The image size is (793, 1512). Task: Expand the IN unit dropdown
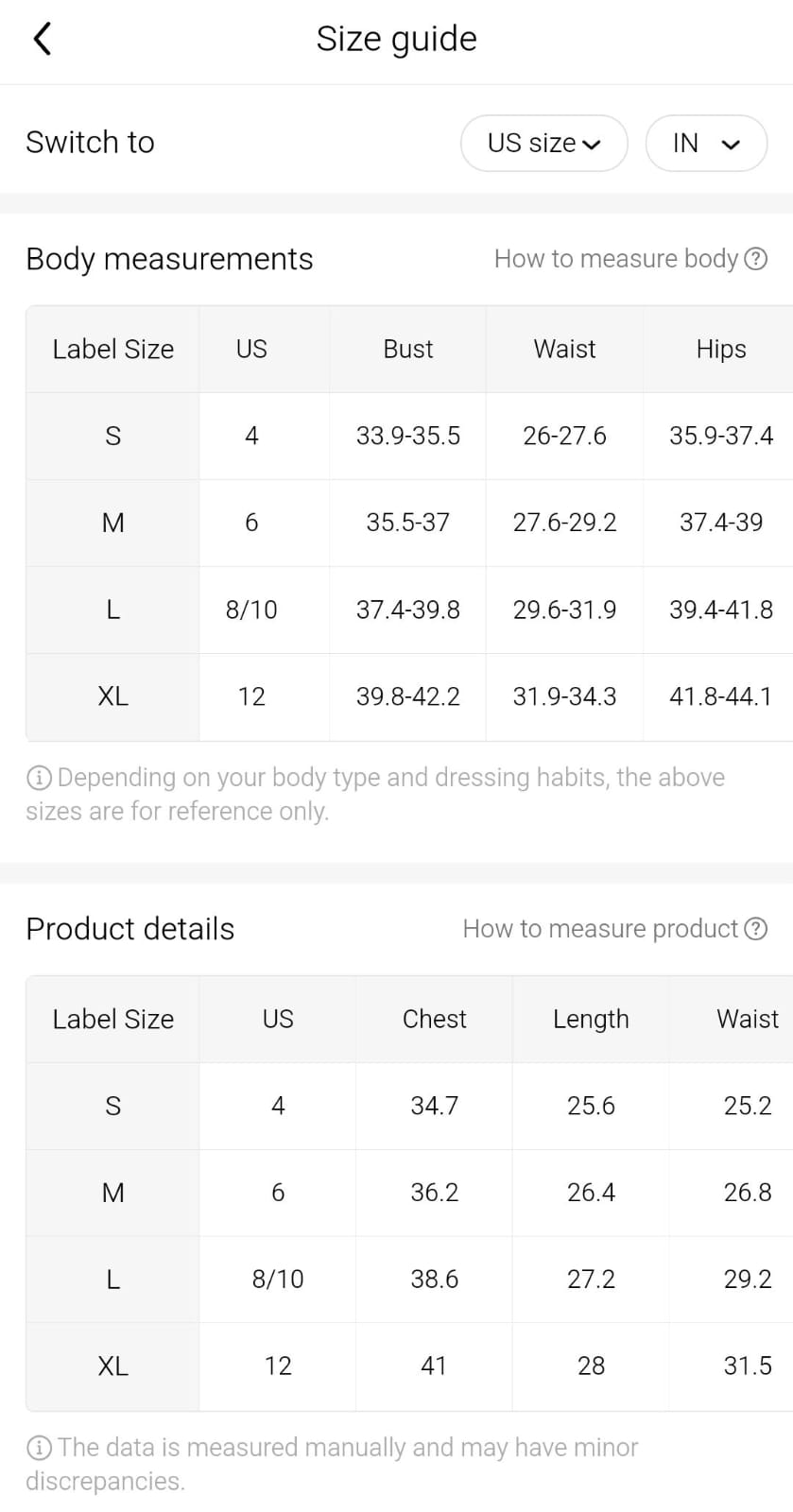[x=705, y=144]
